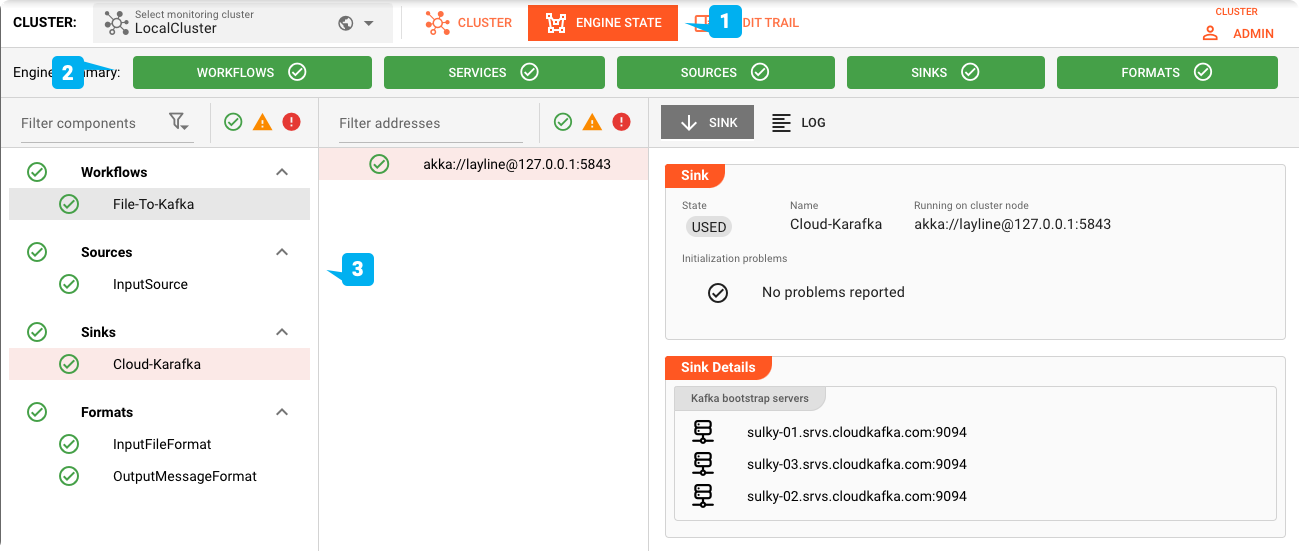Click the green status icon beside InputSource
Image resolution: width=1299 pixels, height=551 pixels.
pyautogui.click(x=69, y=284)
